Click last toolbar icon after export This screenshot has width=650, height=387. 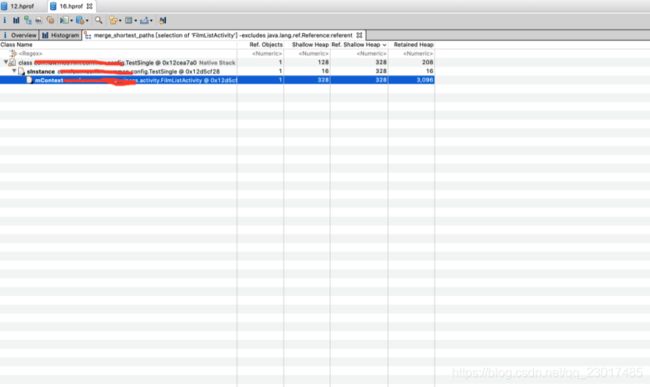pyautogui.click(x=163, y=20)
